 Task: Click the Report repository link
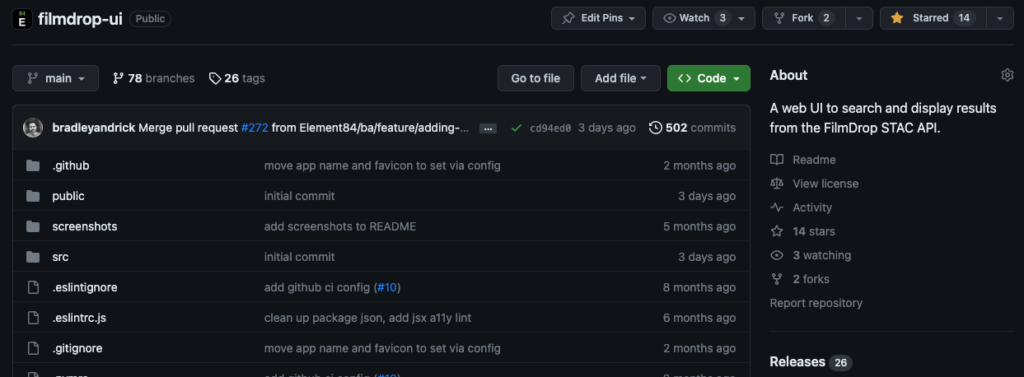816,303
